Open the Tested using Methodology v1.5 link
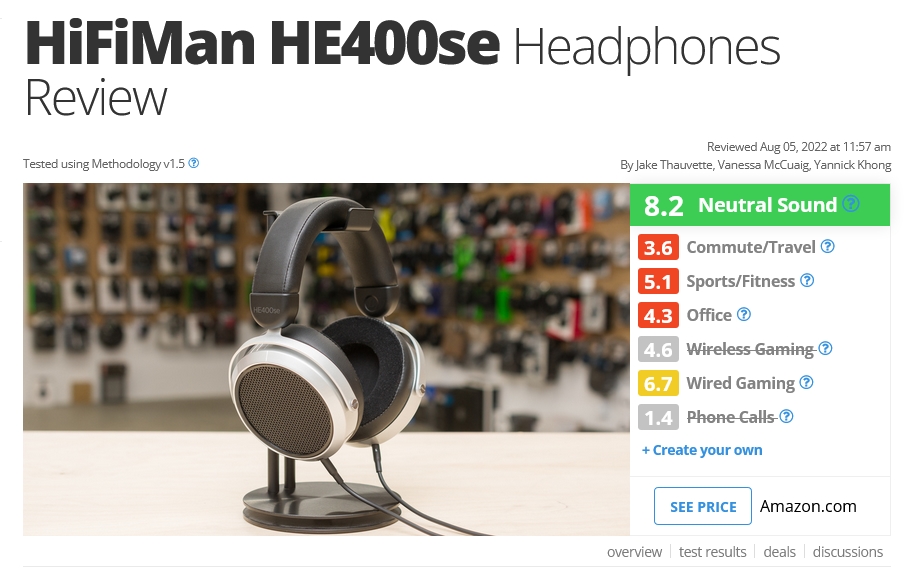 point(104,164)
